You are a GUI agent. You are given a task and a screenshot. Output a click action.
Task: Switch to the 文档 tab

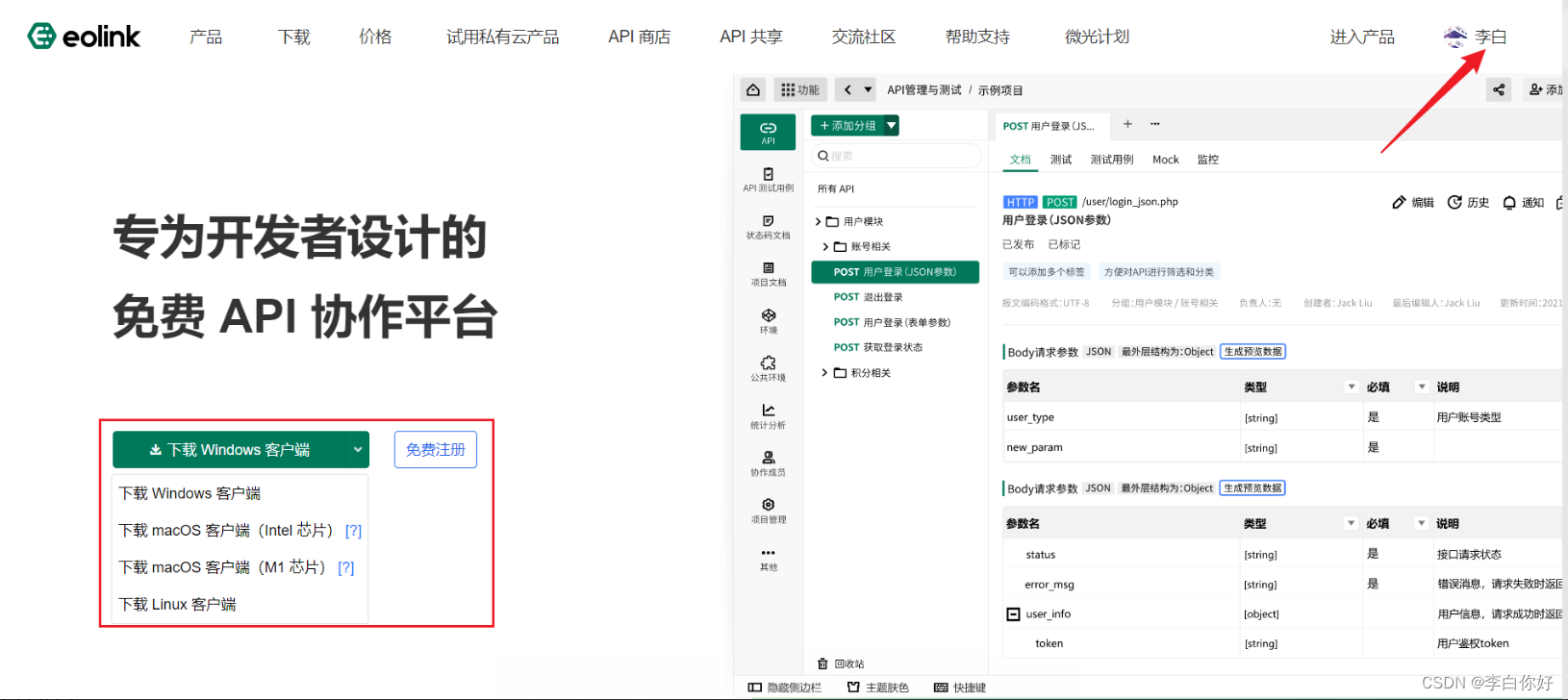click(x=1021, y=160)
